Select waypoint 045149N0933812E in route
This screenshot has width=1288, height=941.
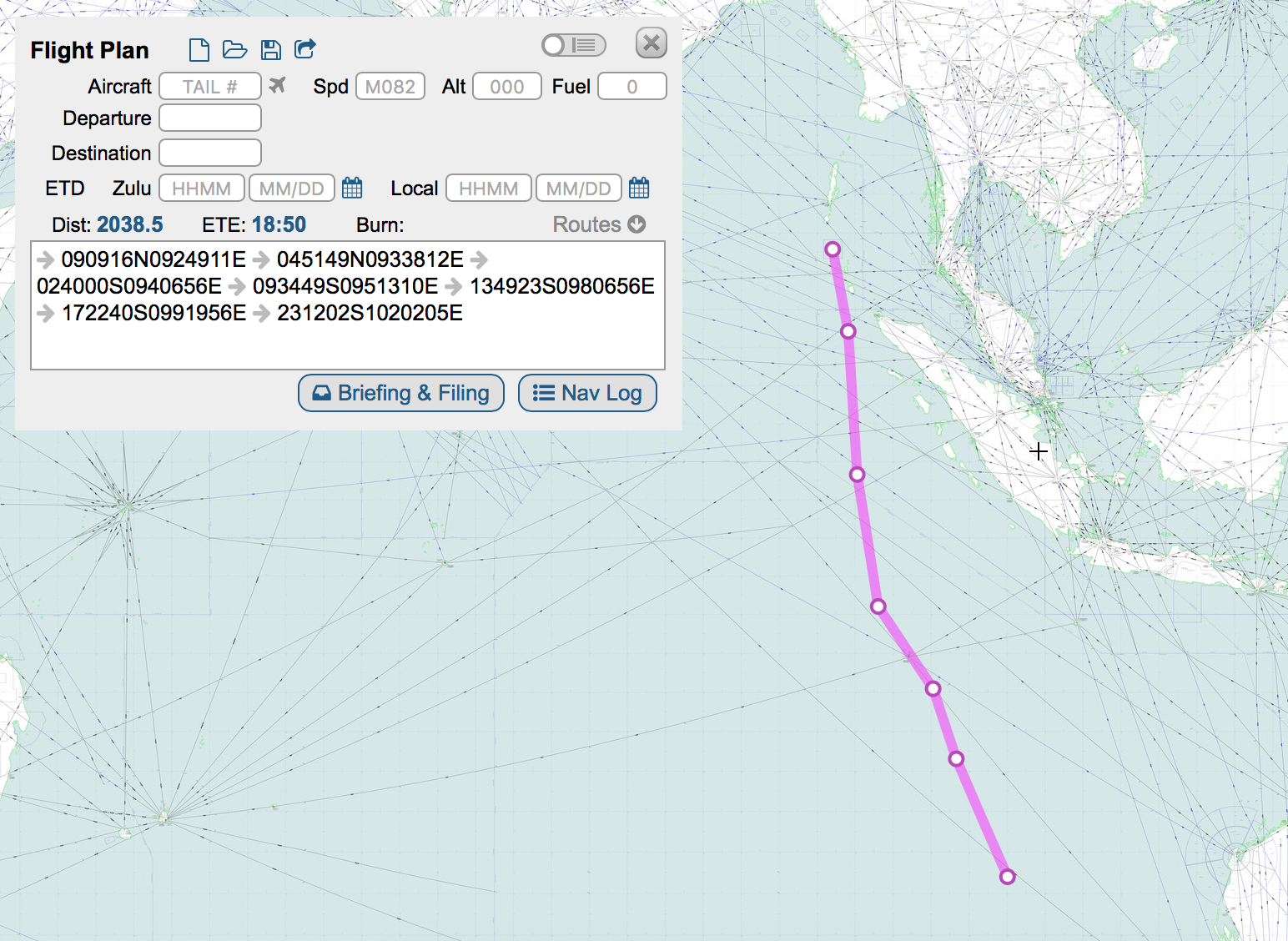370,259
